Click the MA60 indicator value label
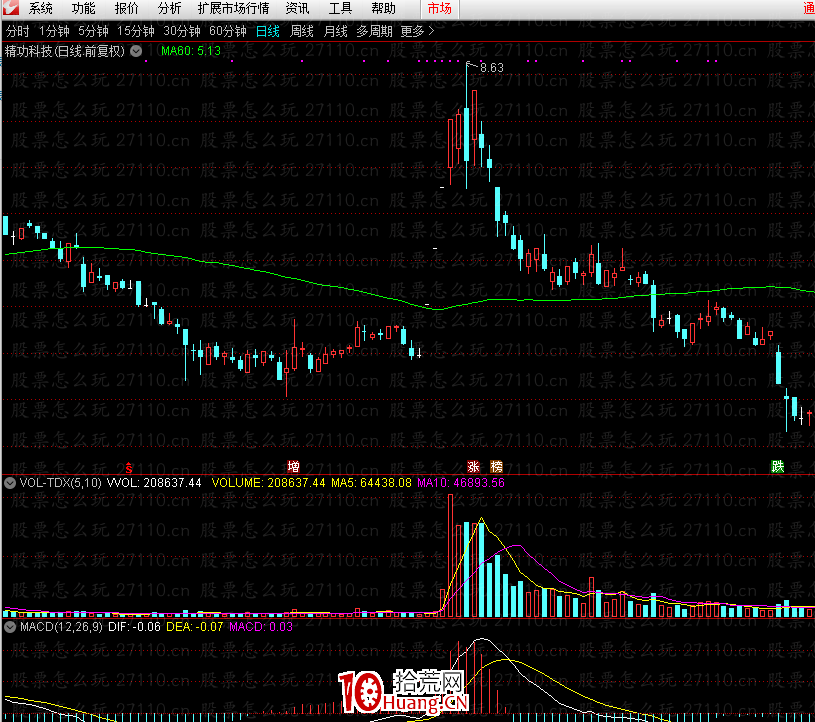Screen dimensions: 815x722 tap(190, 50)
